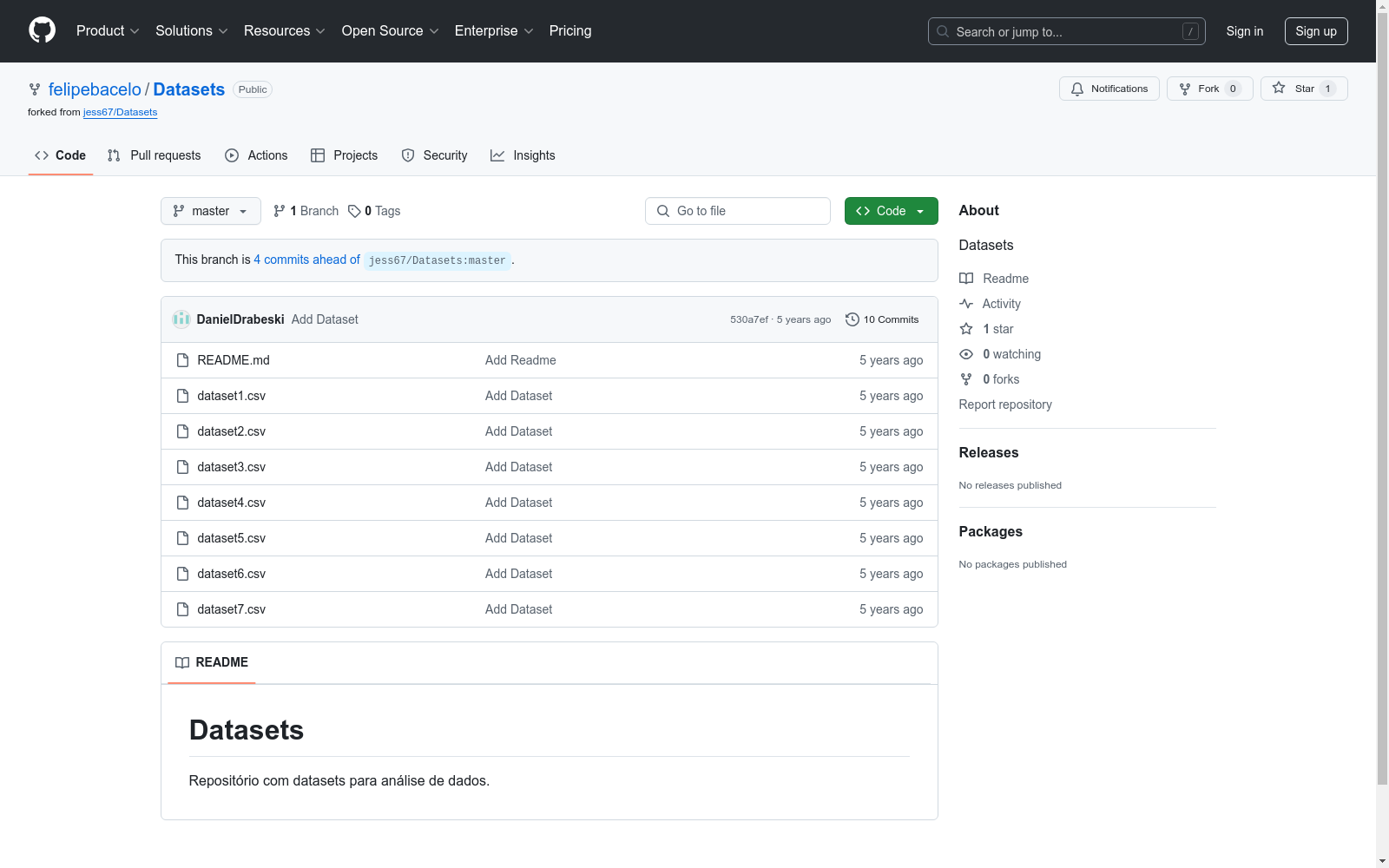Click the slash shortcut key icon in search
The image size is (1389, 868).
(1190, 31)
